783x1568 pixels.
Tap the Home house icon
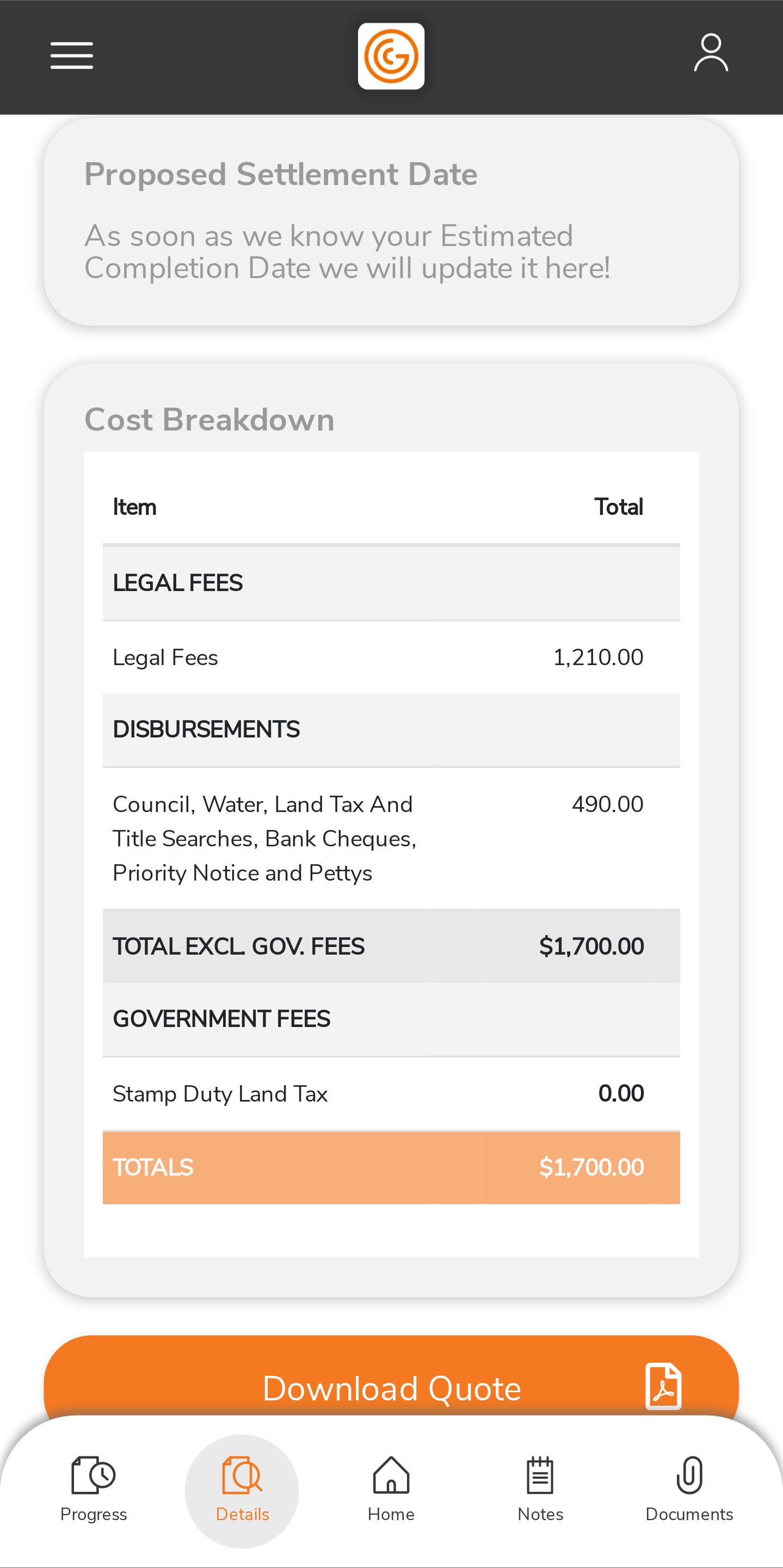[x=391, y=1475]
